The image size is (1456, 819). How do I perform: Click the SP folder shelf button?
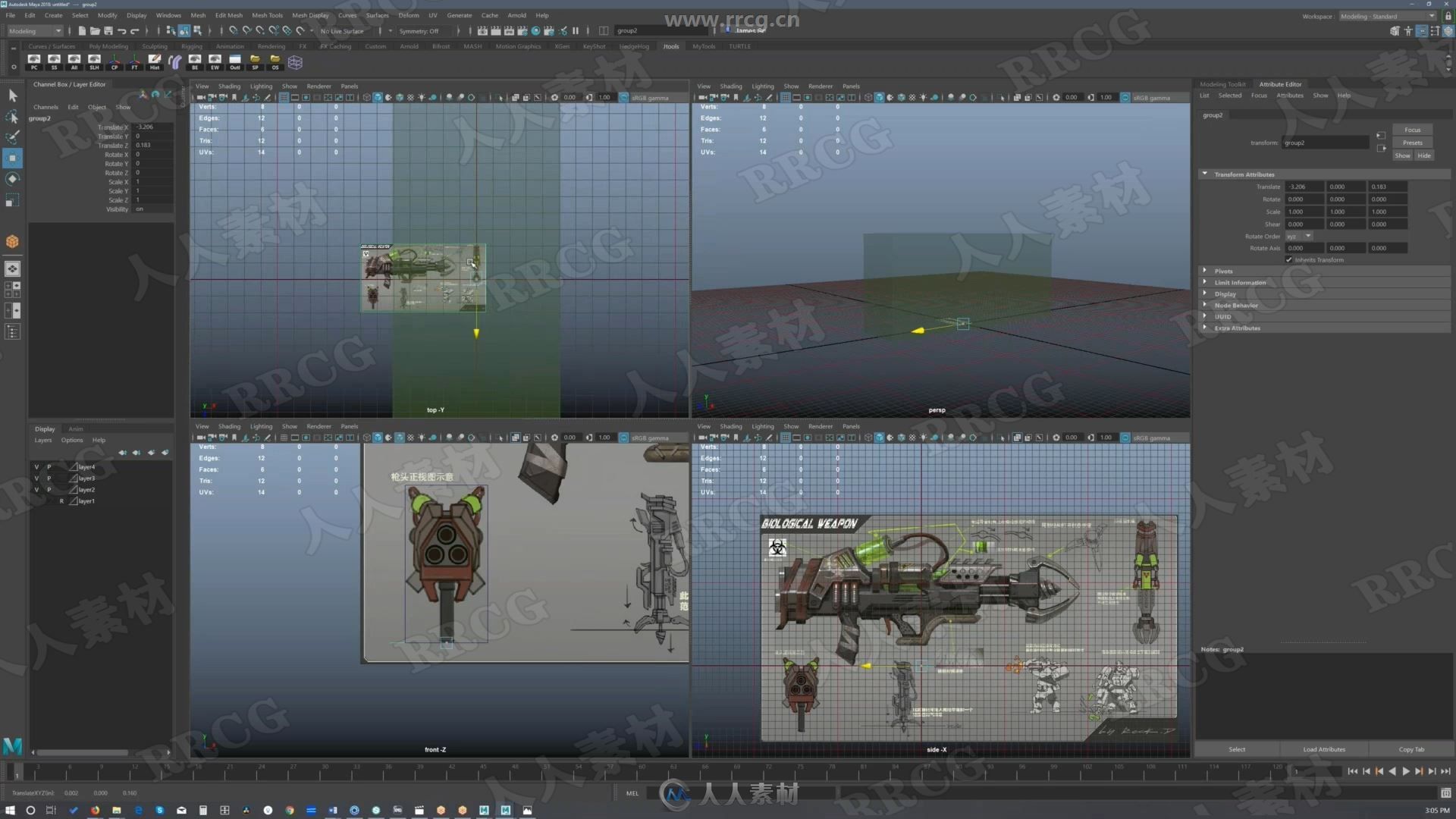pyautogui.click(x=255, y=61)
